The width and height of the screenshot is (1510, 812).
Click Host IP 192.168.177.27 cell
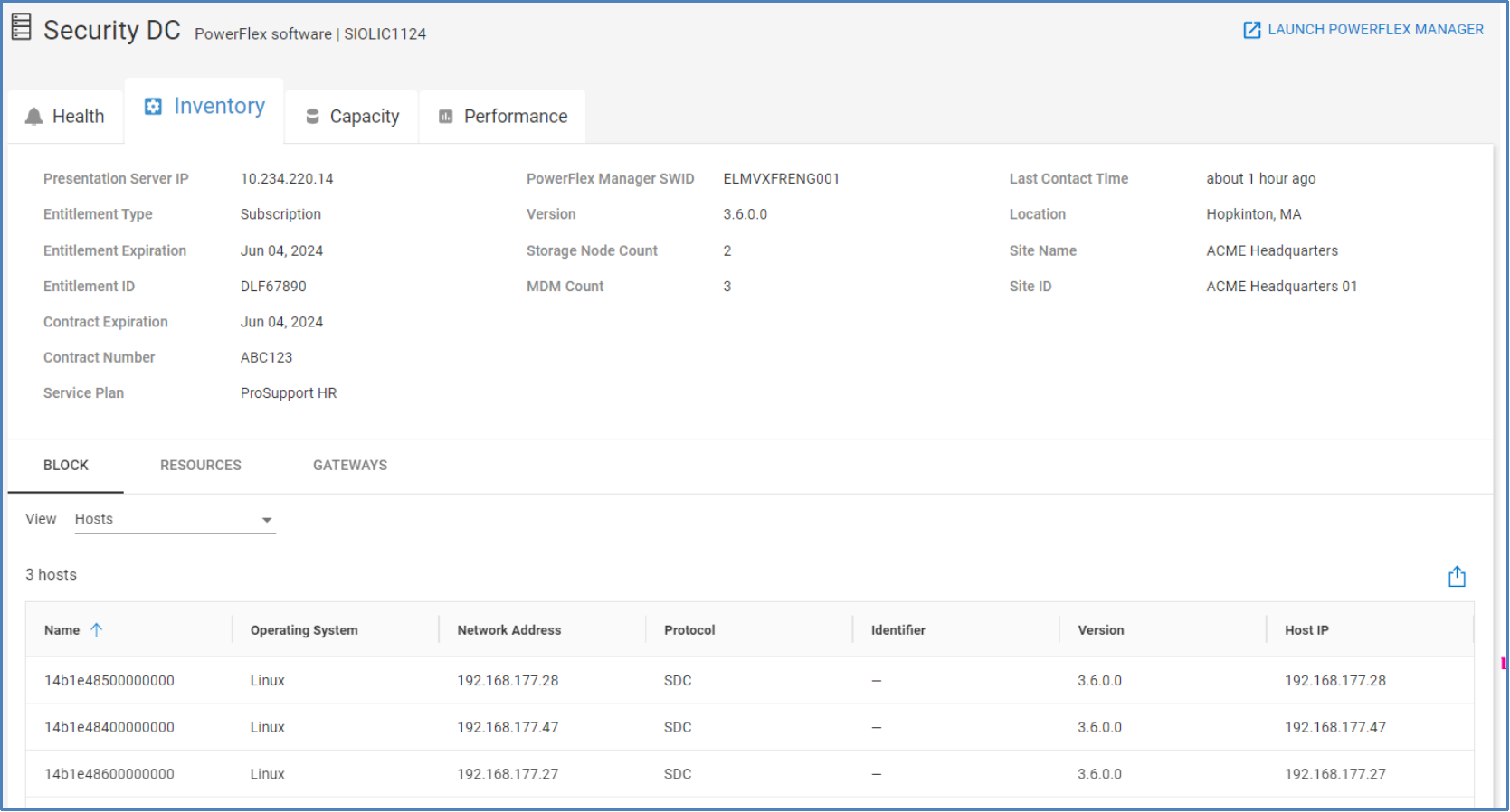click(x=1335, y=775)
